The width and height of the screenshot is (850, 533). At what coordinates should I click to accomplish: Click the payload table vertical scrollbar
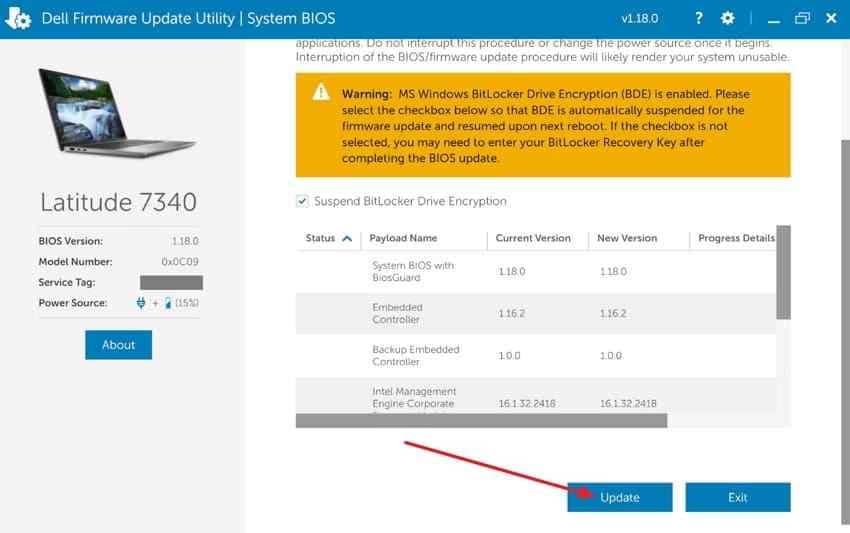tap(783, 272)
